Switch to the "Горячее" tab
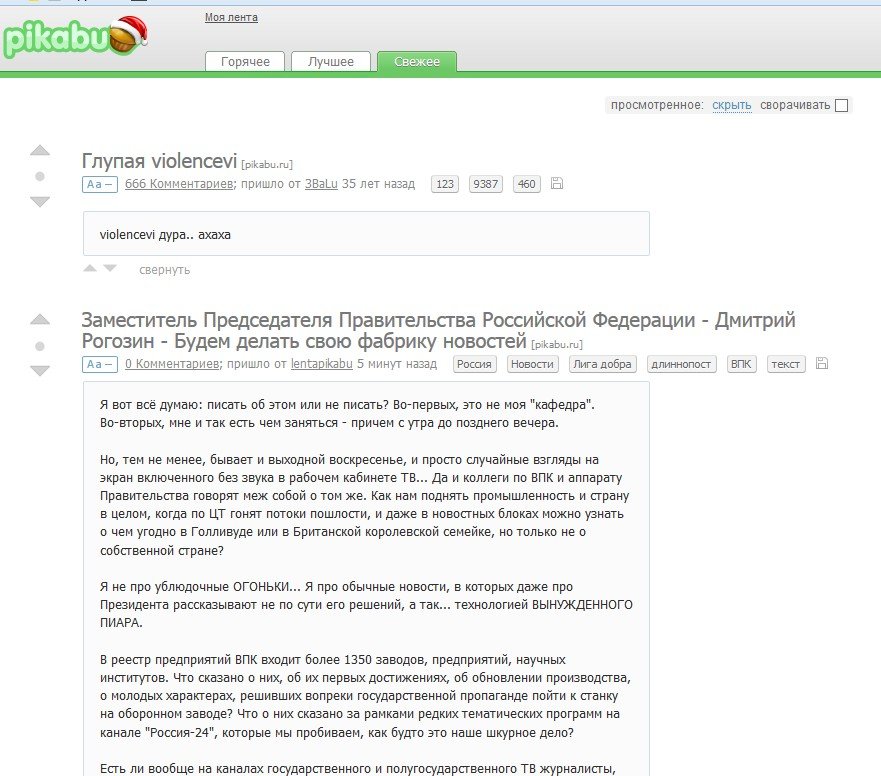This screenshot has width=881, height=776. (245, 61)
